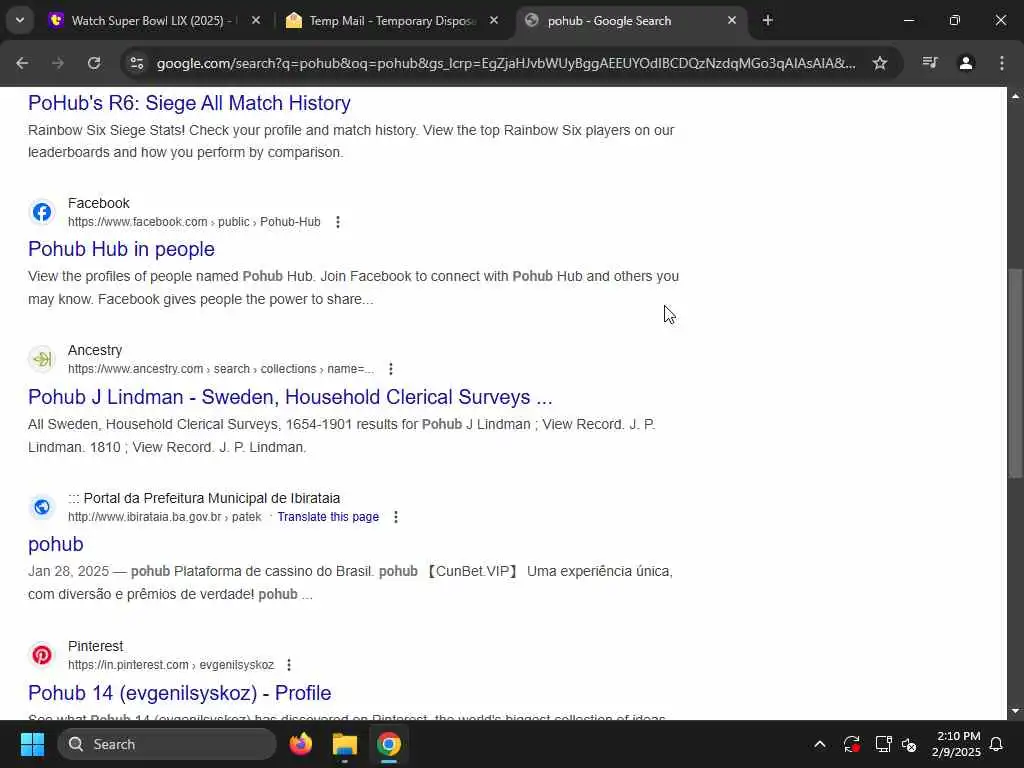This screenshot has width=1024, height=768.
Task: Open more options for Ibirataia result
Action: [x=396, y=517]
